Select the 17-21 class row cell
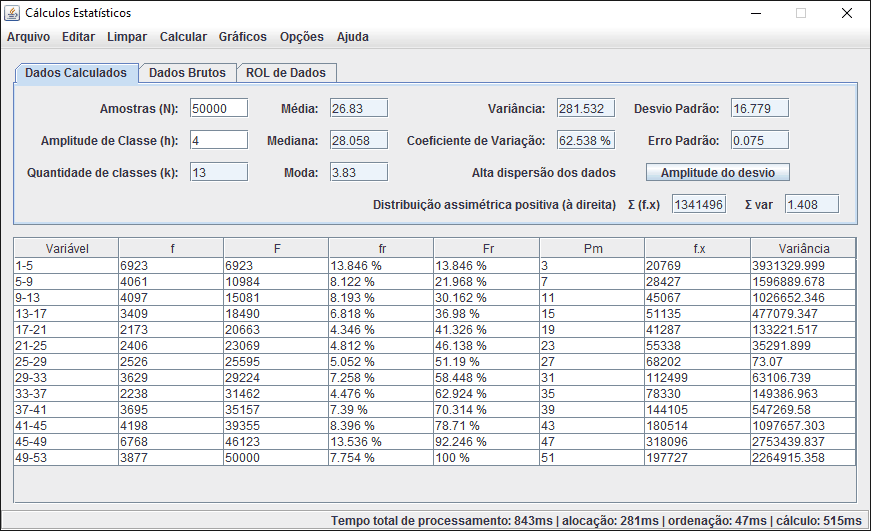Screen dimensions: 871x531 [66, 329]
